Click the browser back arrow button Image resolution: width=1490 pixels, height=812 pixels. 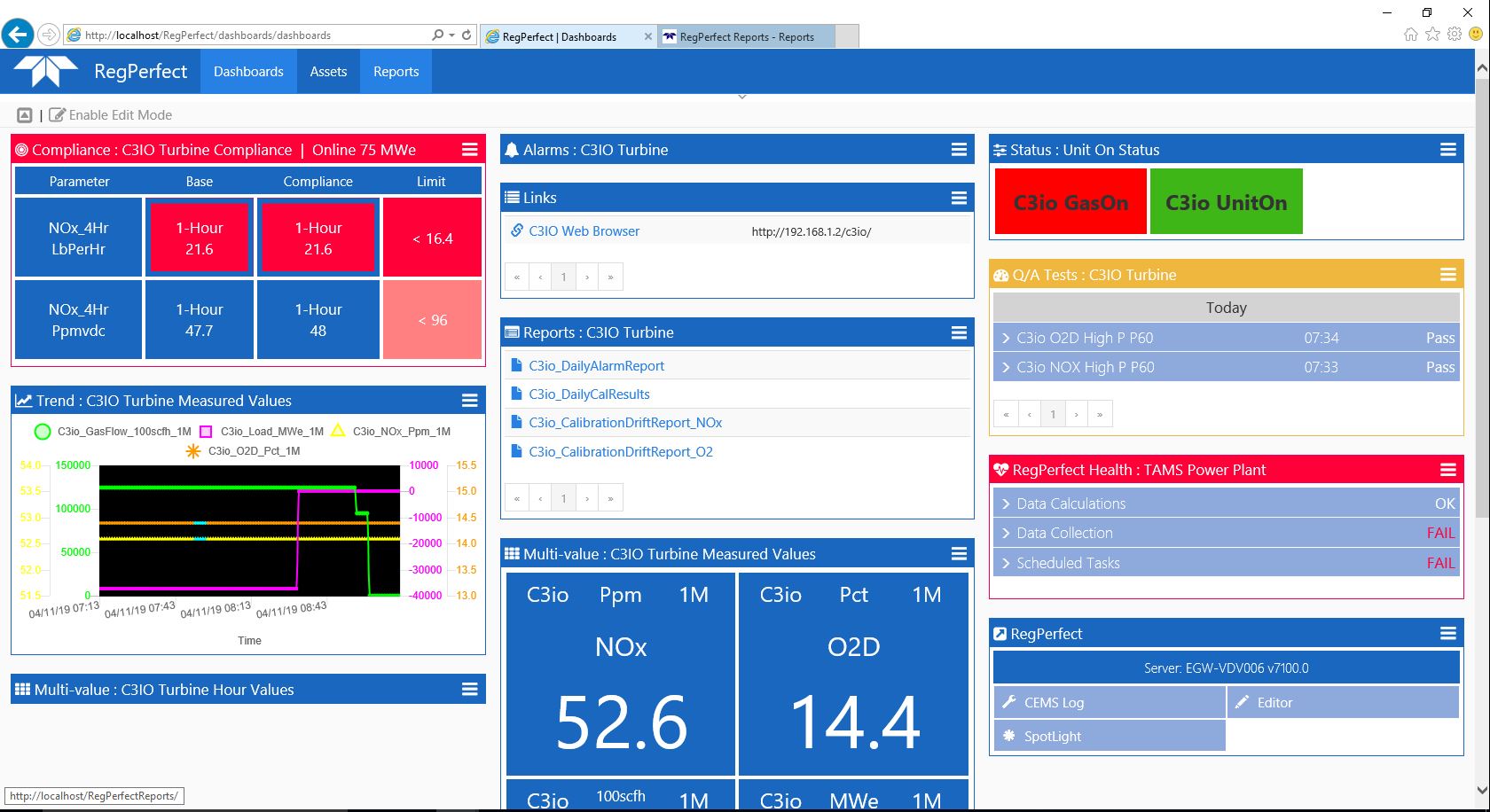click(18, 35)
